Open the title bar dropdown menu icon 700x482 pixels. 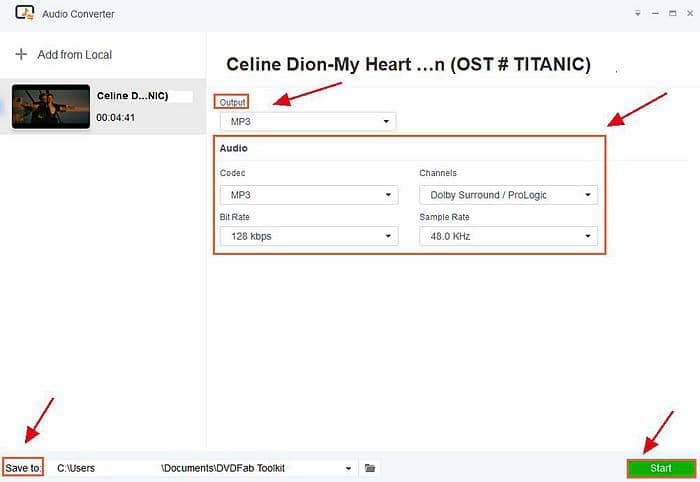pyautogui.click(x=638, y=13)
